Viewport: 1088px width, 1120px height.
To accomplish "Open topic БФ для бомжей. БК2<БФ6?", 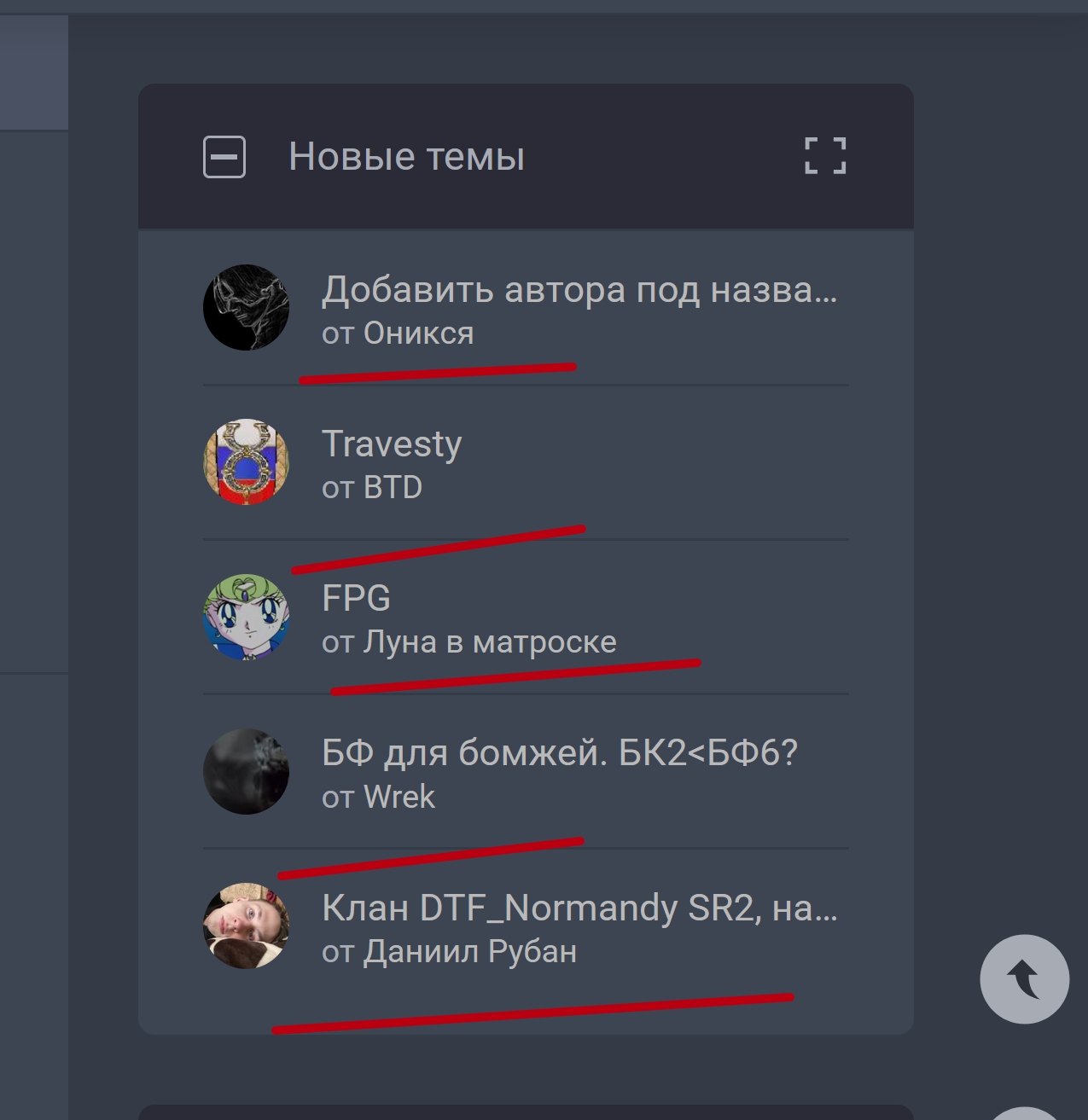I will click(x=560, y=753).
